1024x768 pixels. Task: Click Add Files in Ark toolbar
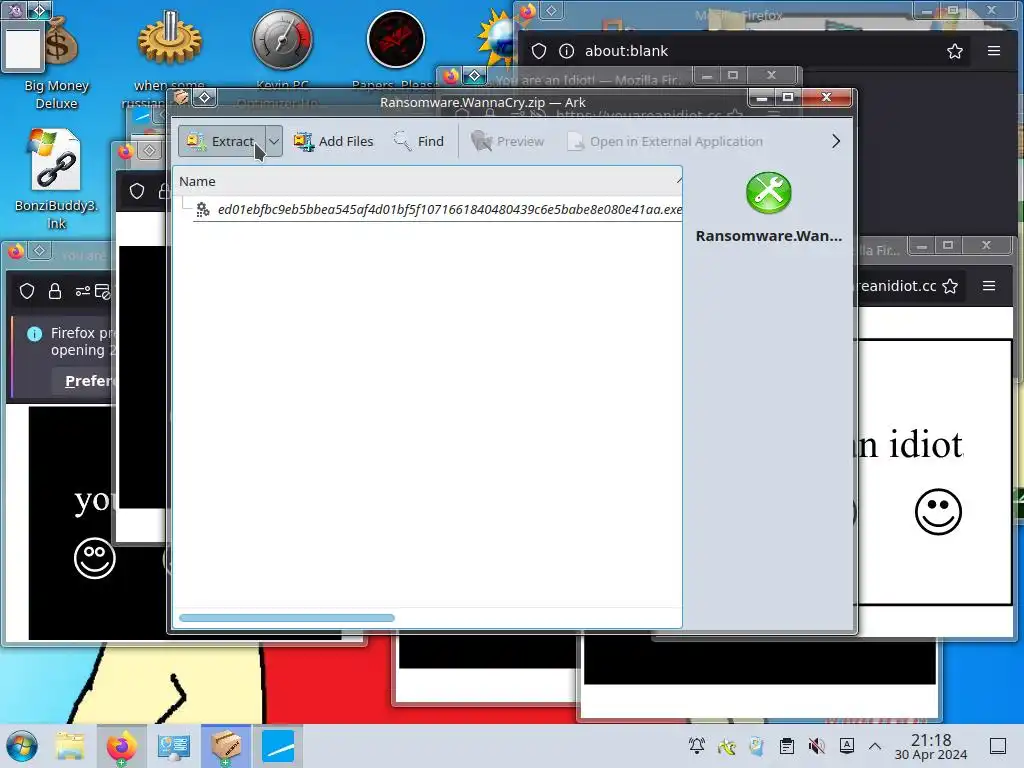pyautogui.click(x=333, y=141)
